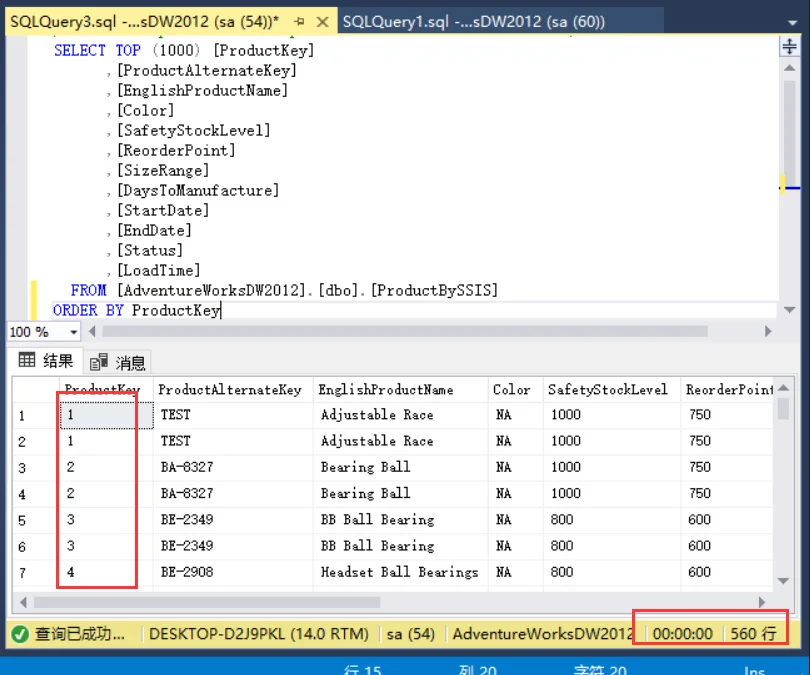Select the selected ProductKey cell in row 1
The image size is (810, 675).
[x=106, y=415]
